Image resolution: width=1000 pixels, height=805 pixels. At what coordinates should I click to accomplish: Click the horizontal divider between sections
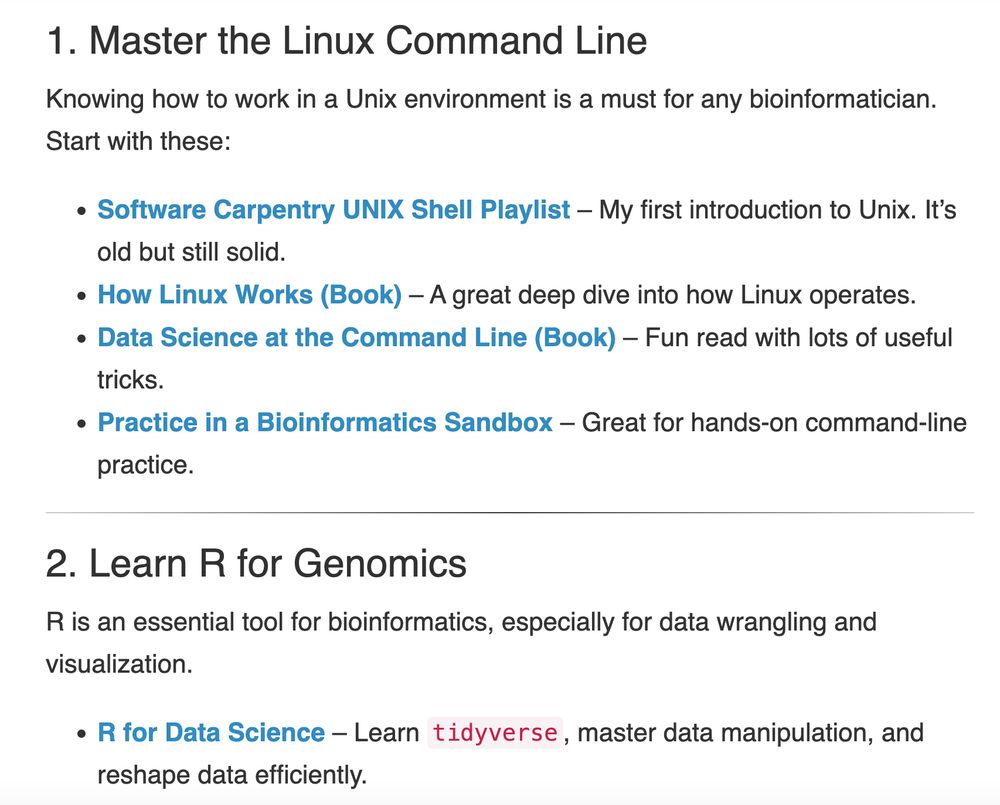click(510, 512)
